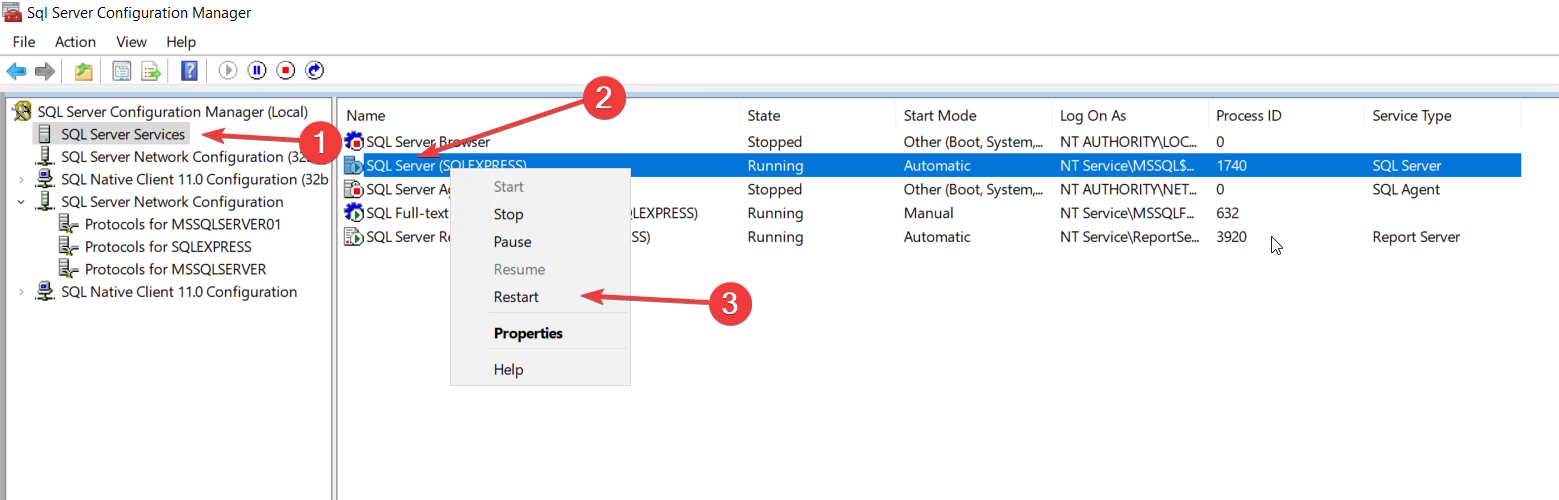Click the SQL Server Reporting row icon
Screen dimensions: 1559x500
[354, 237]
